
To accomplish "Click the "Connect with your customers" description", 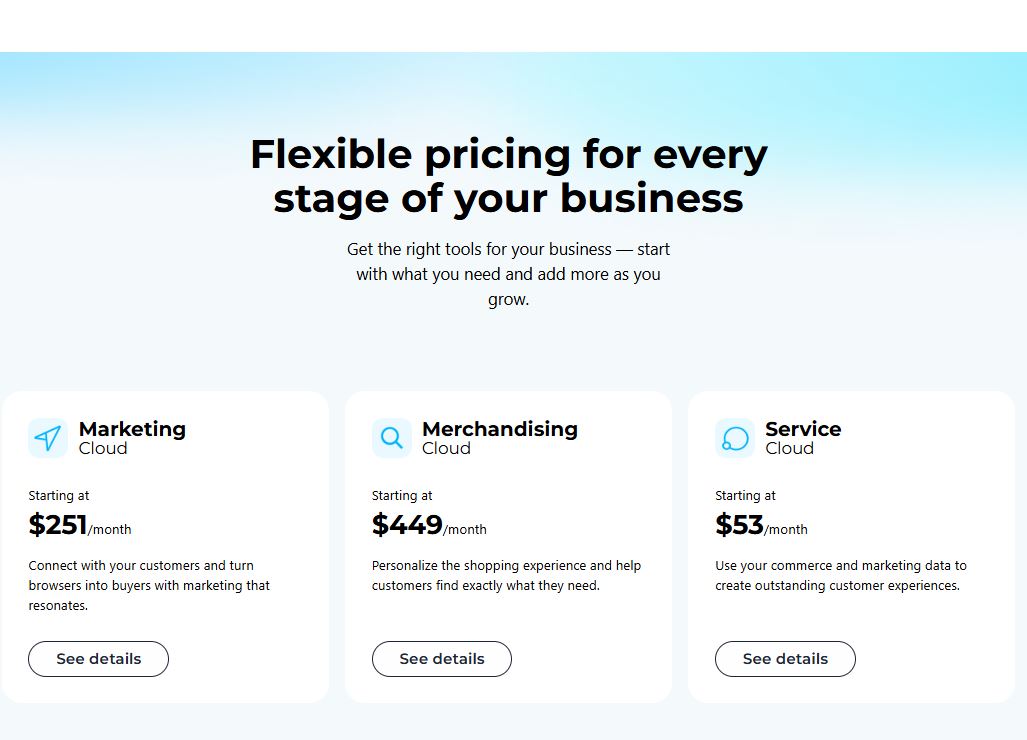I will [x=149, y=585].
